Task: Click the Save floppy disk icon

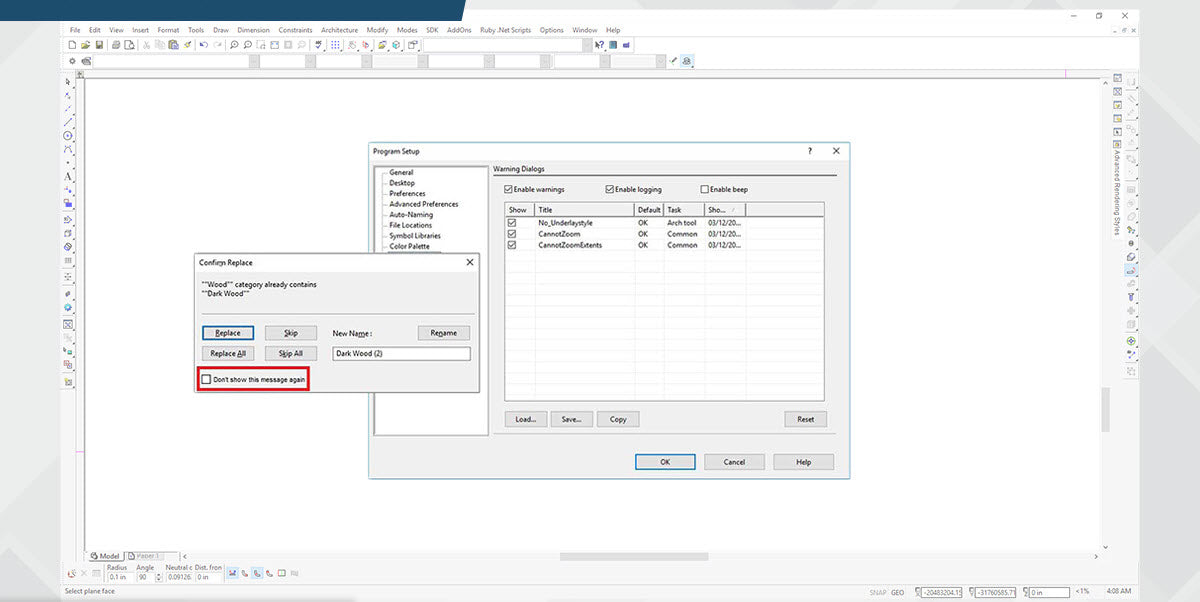Action: click(x=99, y=45)
